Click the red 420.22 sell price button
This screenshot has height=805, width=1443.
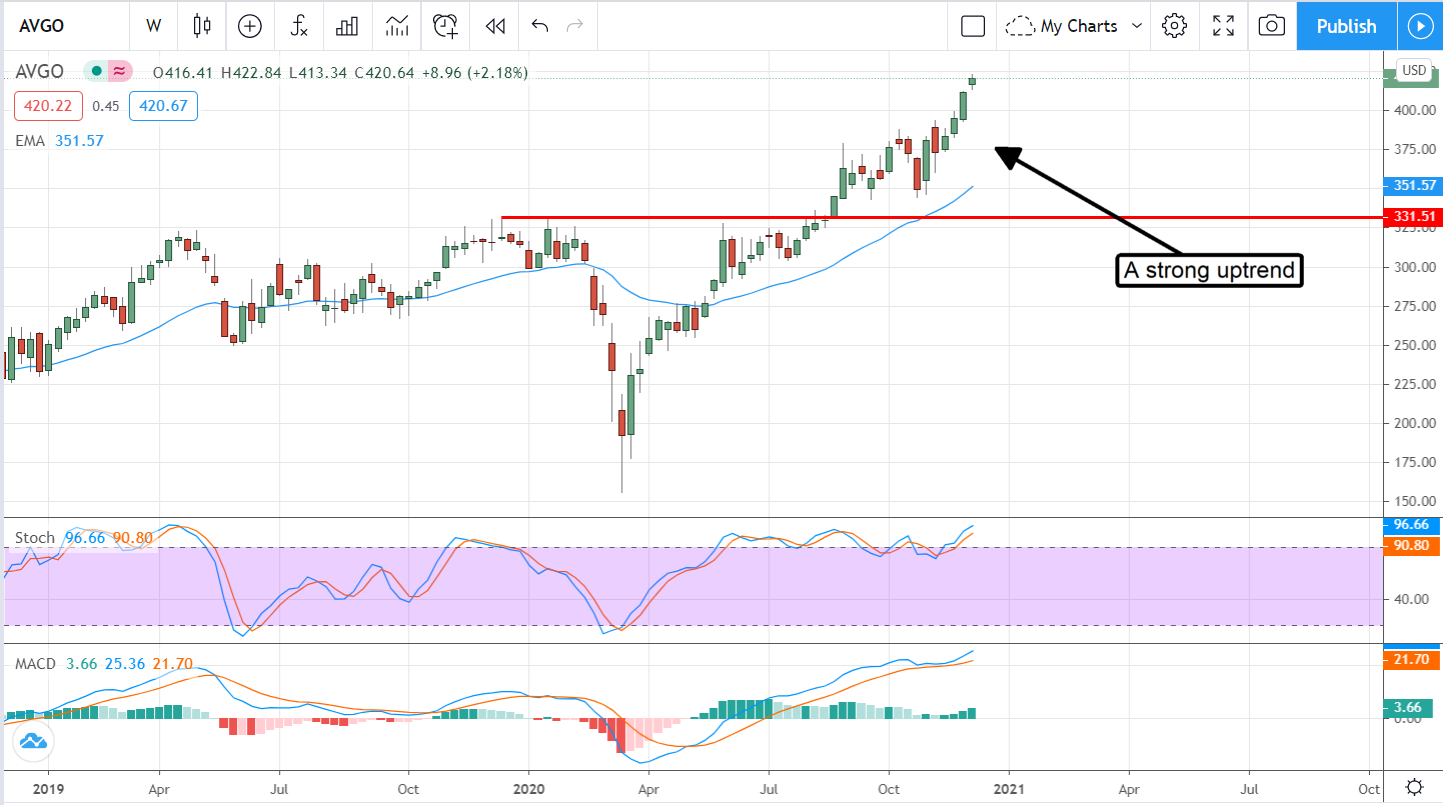coord(47,106)
